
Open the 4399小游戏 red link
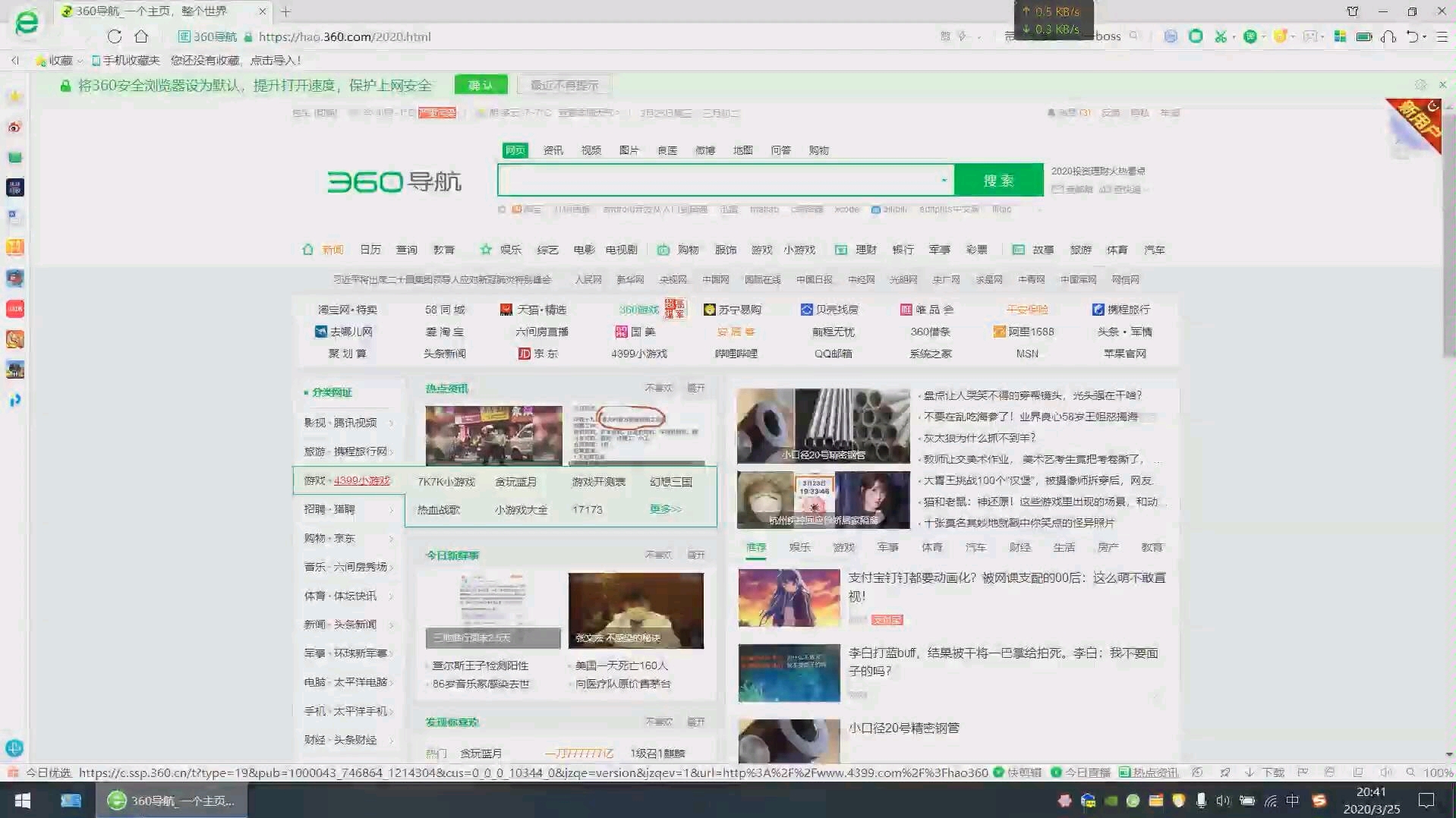click(362, 480)
